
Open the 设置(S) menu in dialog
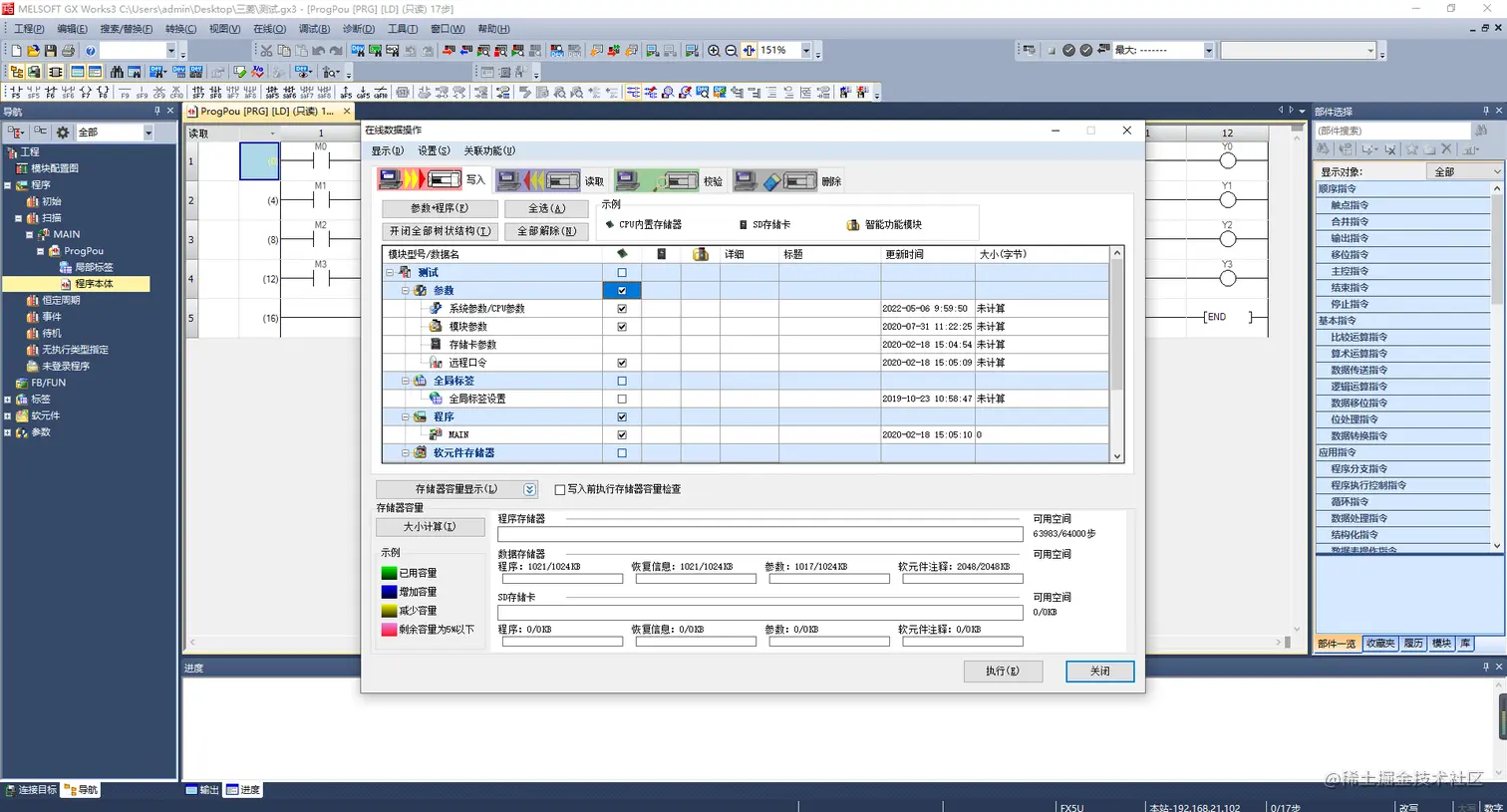[x=434, y=150]
